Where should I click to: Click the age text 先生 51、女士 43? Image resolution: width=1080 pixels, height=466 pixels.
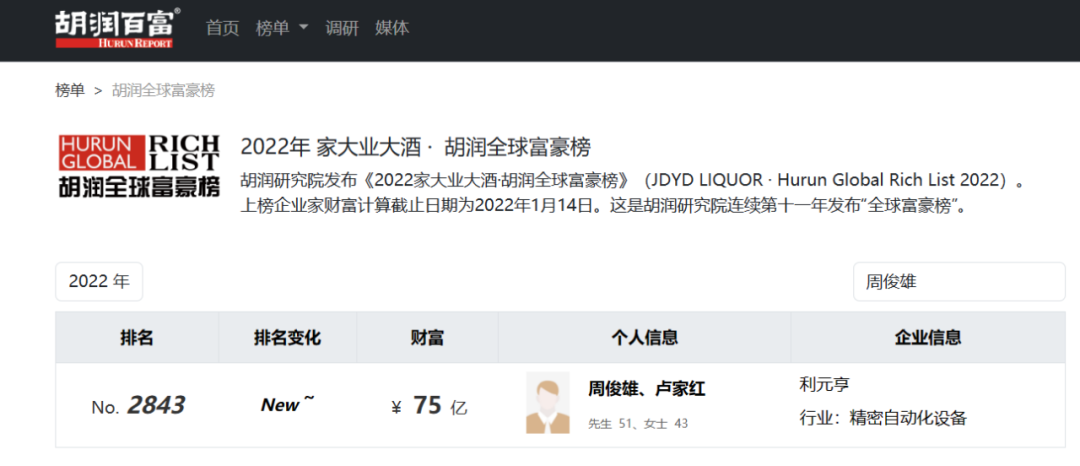pos(638,424)
